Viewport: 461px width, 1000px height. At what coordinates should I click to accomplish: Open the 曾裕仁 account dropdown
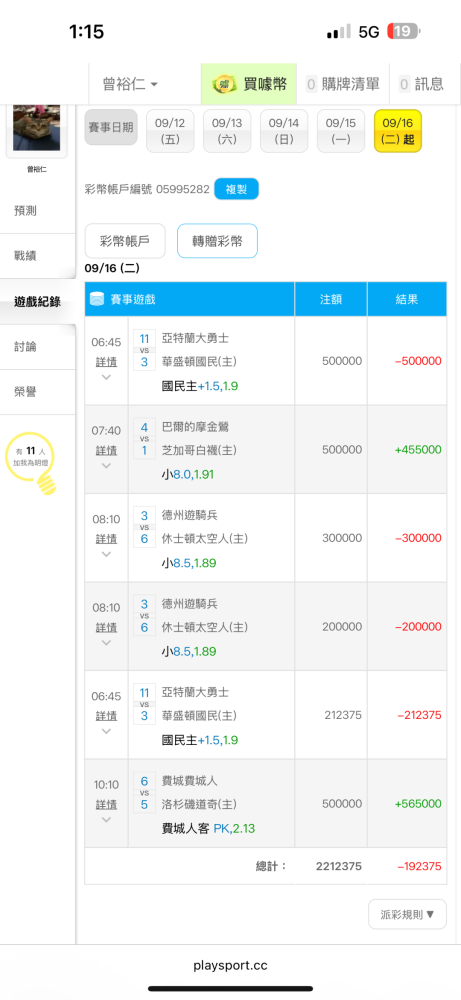coord(130,84)
